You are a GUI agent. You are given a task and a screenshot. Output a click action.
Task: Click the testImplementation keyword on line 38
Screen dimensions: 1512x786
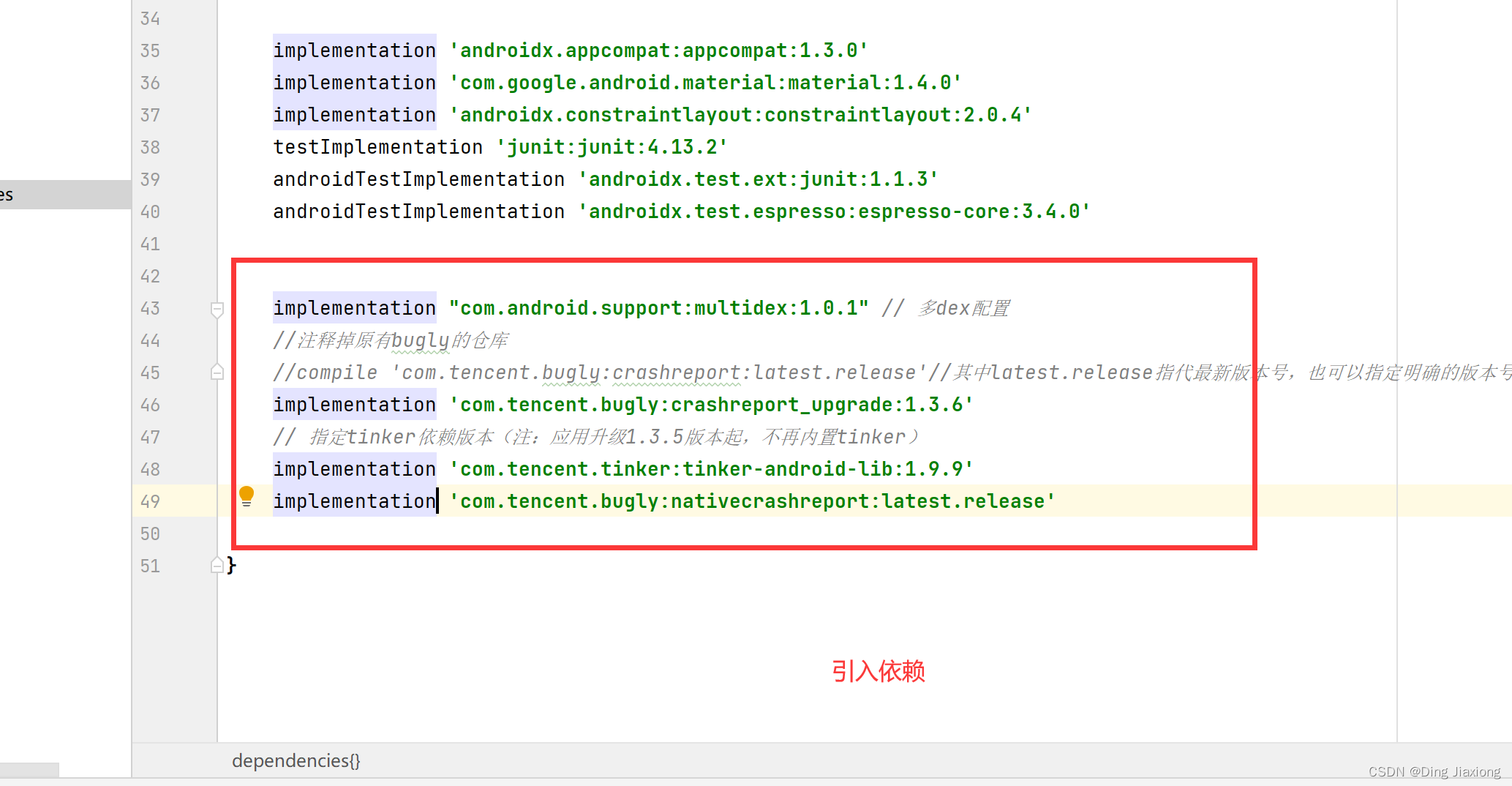coord(377,147)
